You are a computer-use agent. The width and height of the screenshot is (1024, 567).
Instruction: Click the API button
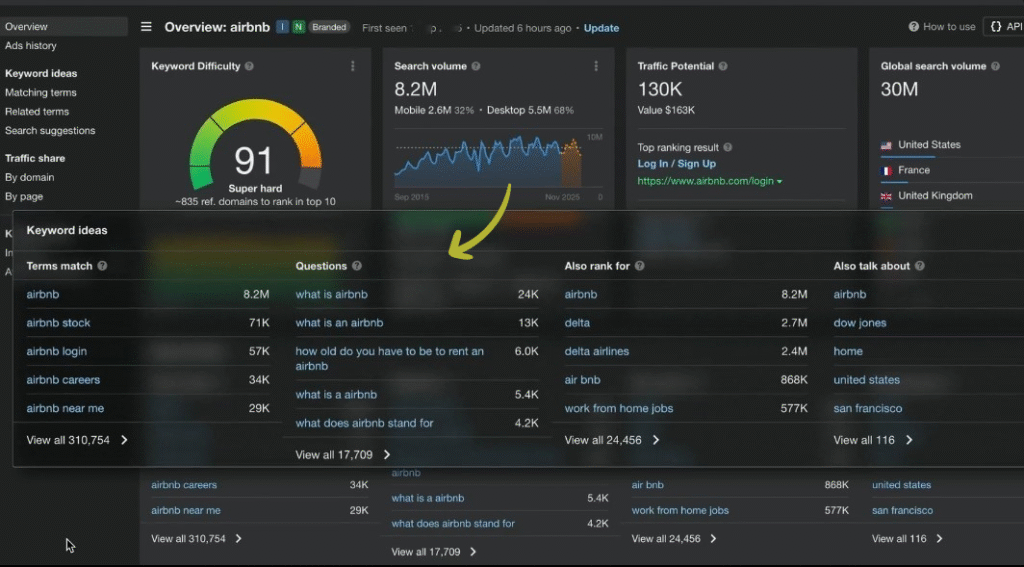point(1005,27)
